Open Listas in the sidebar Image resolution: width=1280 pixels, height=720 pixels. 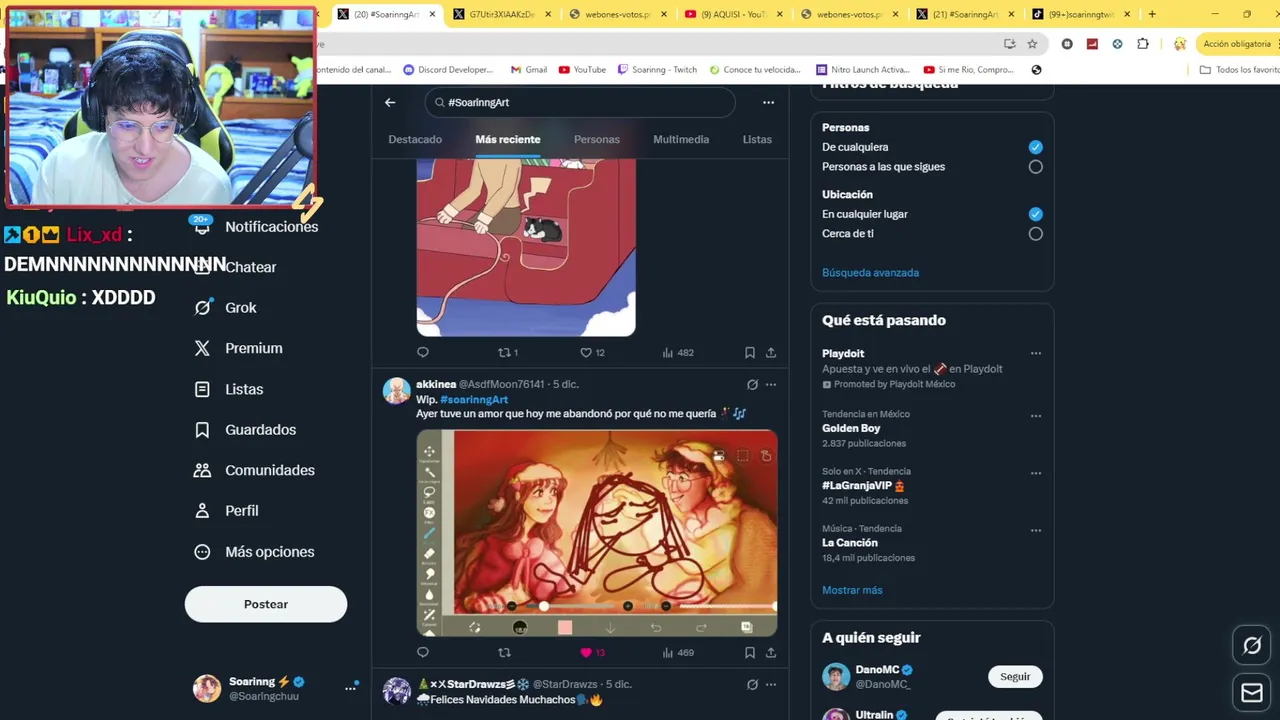tap(229, 389)
